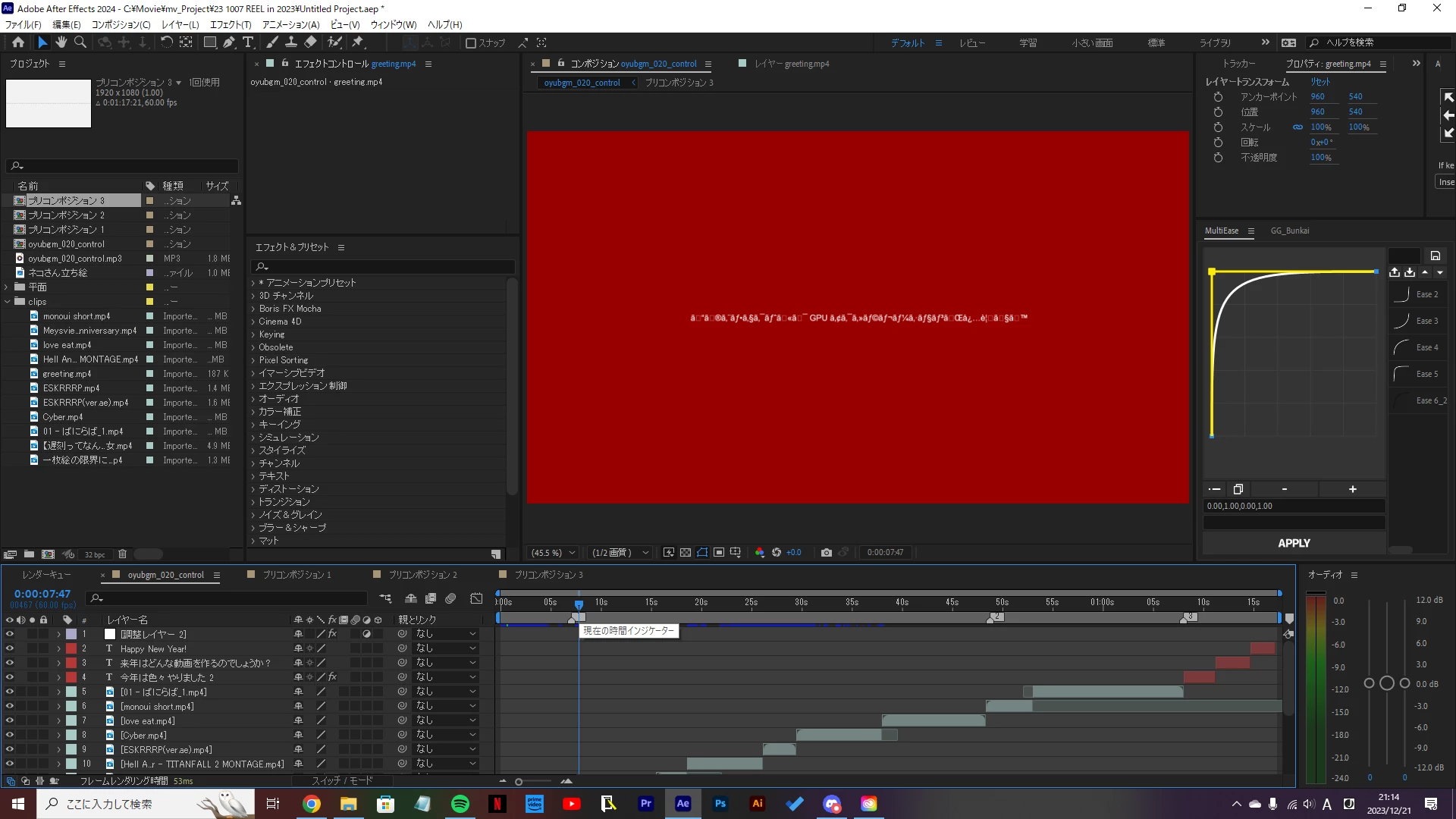1456x819 pixels.
Task: Click the save curve preset icon
Action: pos(1435,256)
